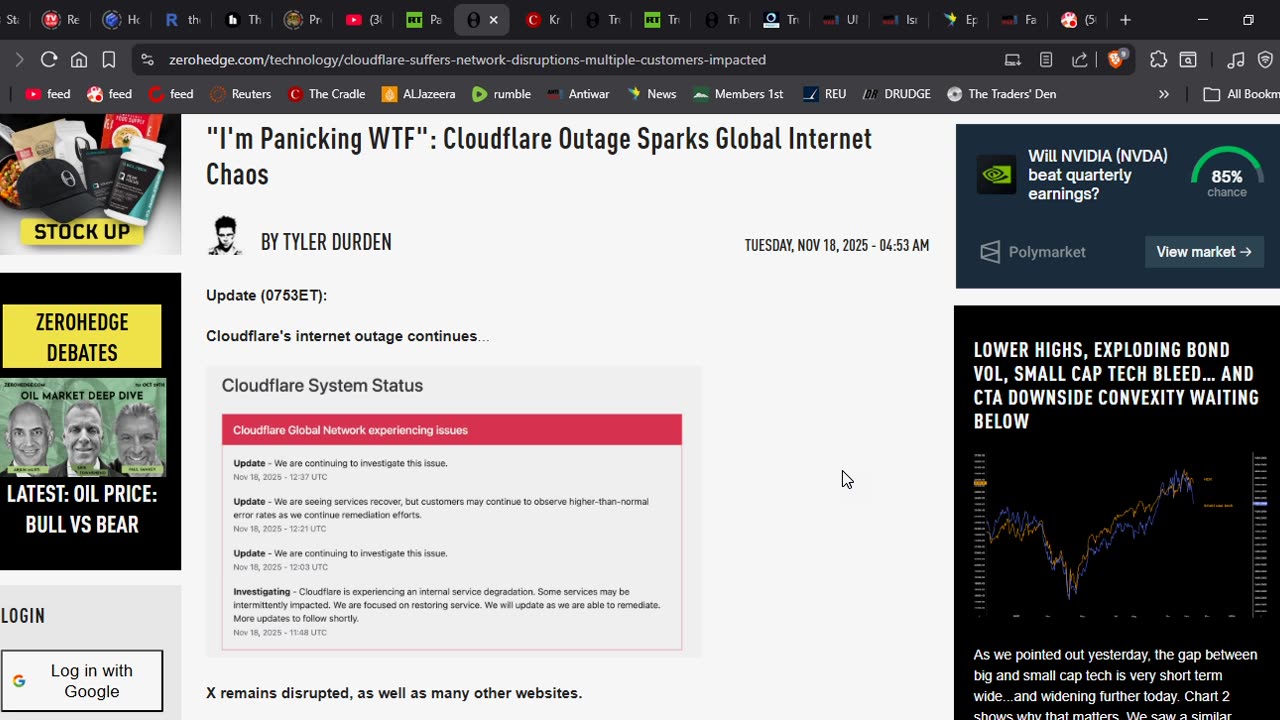Open a new tab with plus icon
The width and height of the screenshot is (1280, 720).
pyautogui.click(x=1125, y=19)
